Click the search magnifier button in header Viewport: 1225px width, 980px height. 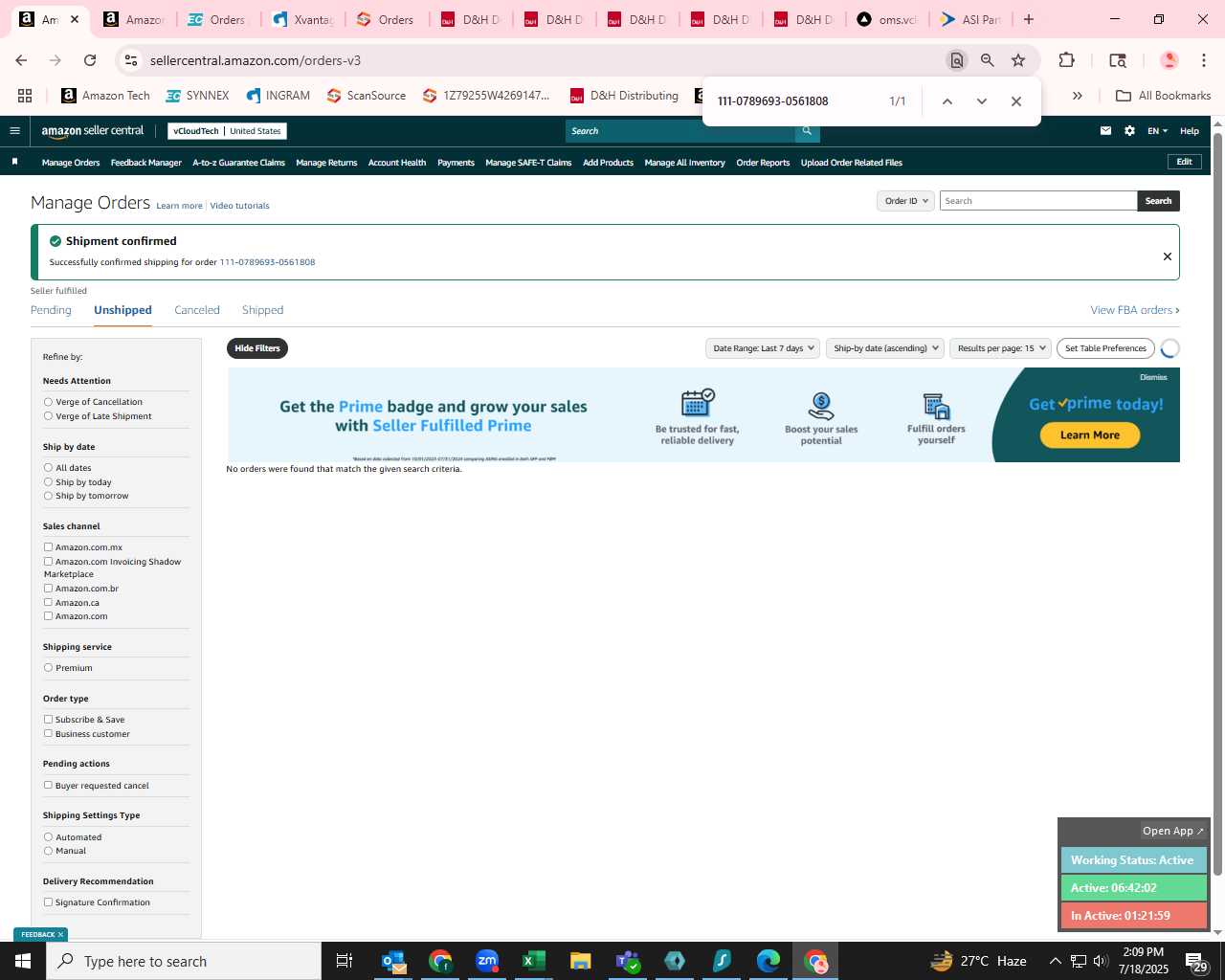pos(807,131)
